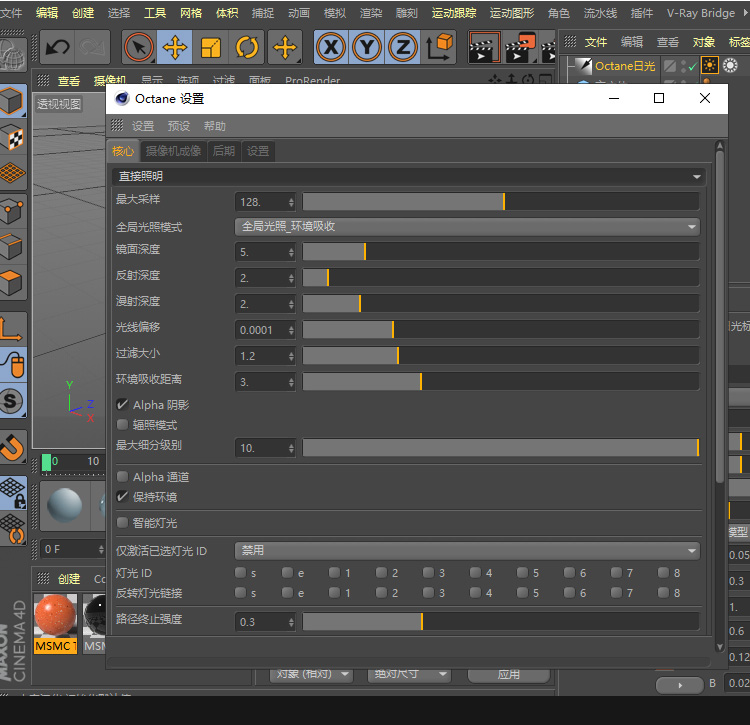This screenshot has width=750, height=725.
Task: Select Points mode icon
Action: [12, 211]
